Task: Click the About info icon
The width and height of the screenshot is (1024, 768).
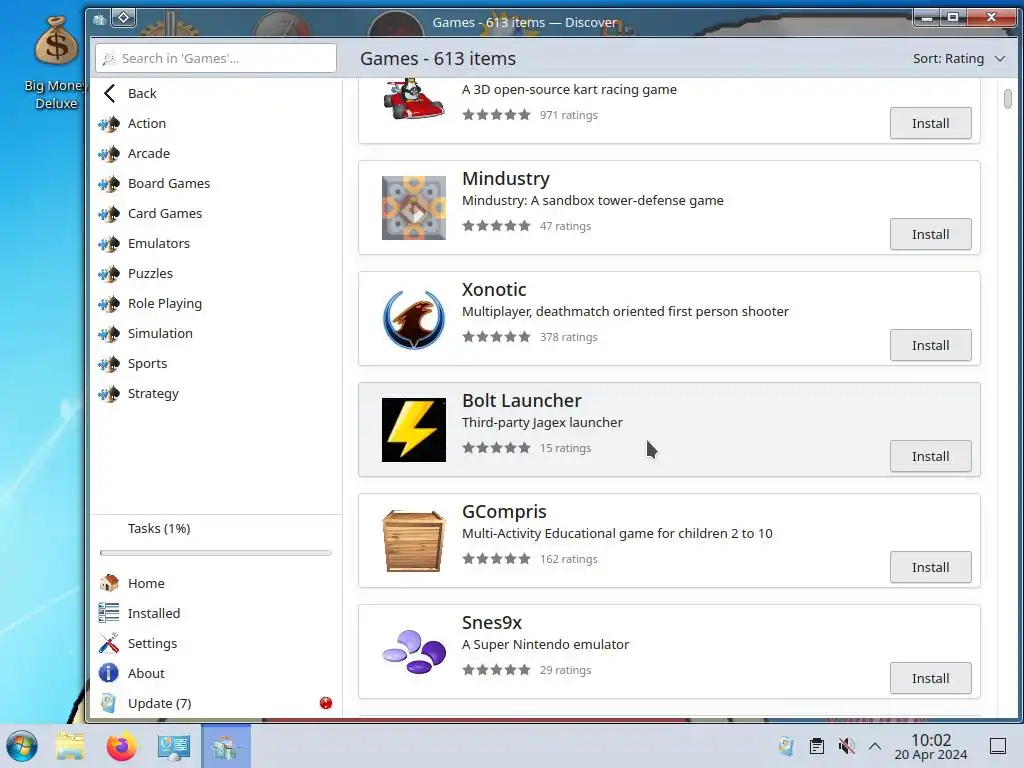Action: (x=109, y=673)
